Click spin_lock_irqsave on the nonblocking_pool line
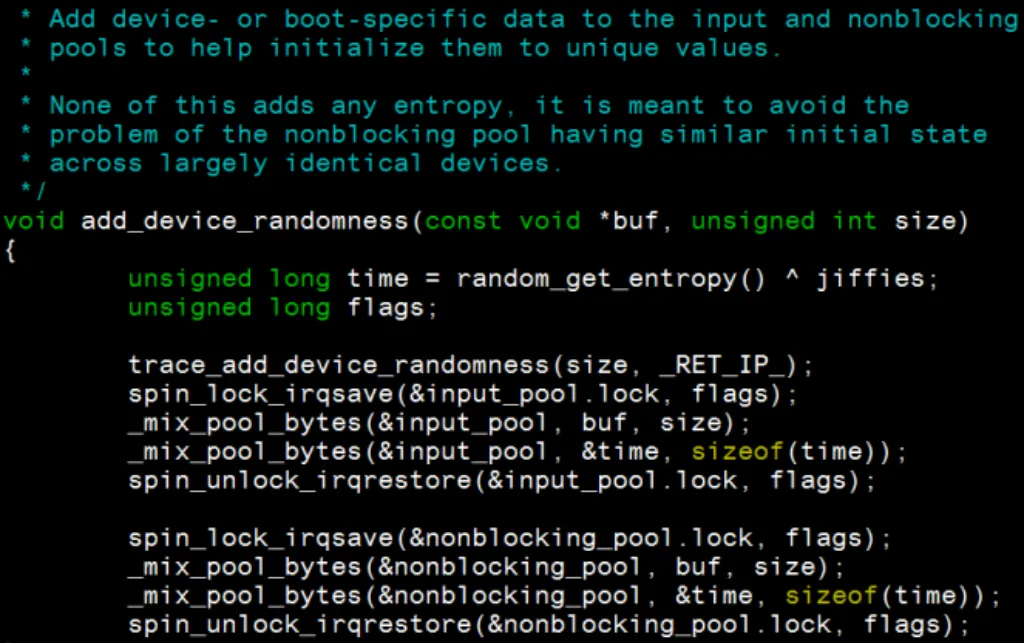1024x643 pixels. [x=260, y=539]
